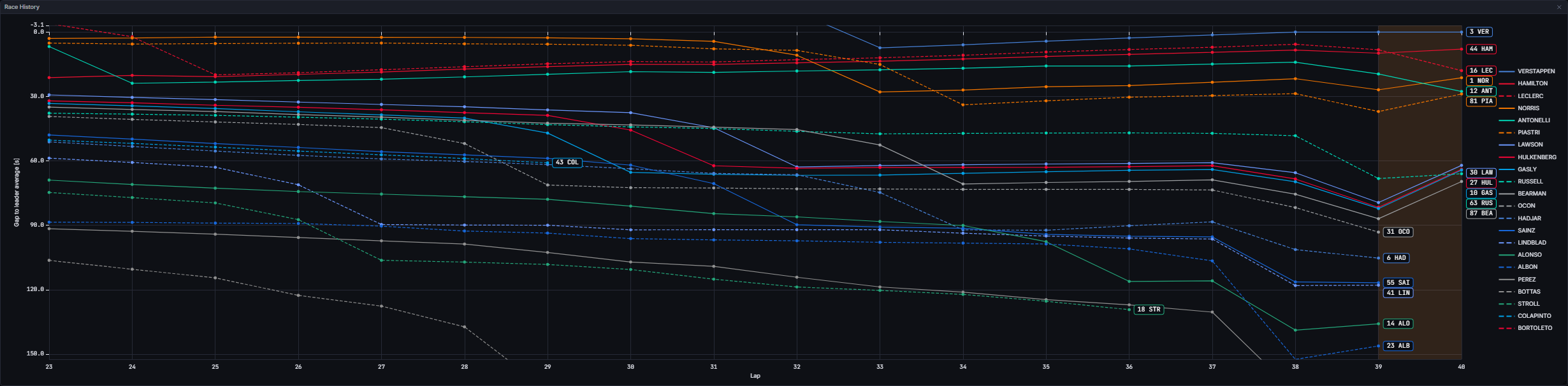1568x386 pixels.
Task: Click lap 33 on the x-axis
Action: (880, 367)
